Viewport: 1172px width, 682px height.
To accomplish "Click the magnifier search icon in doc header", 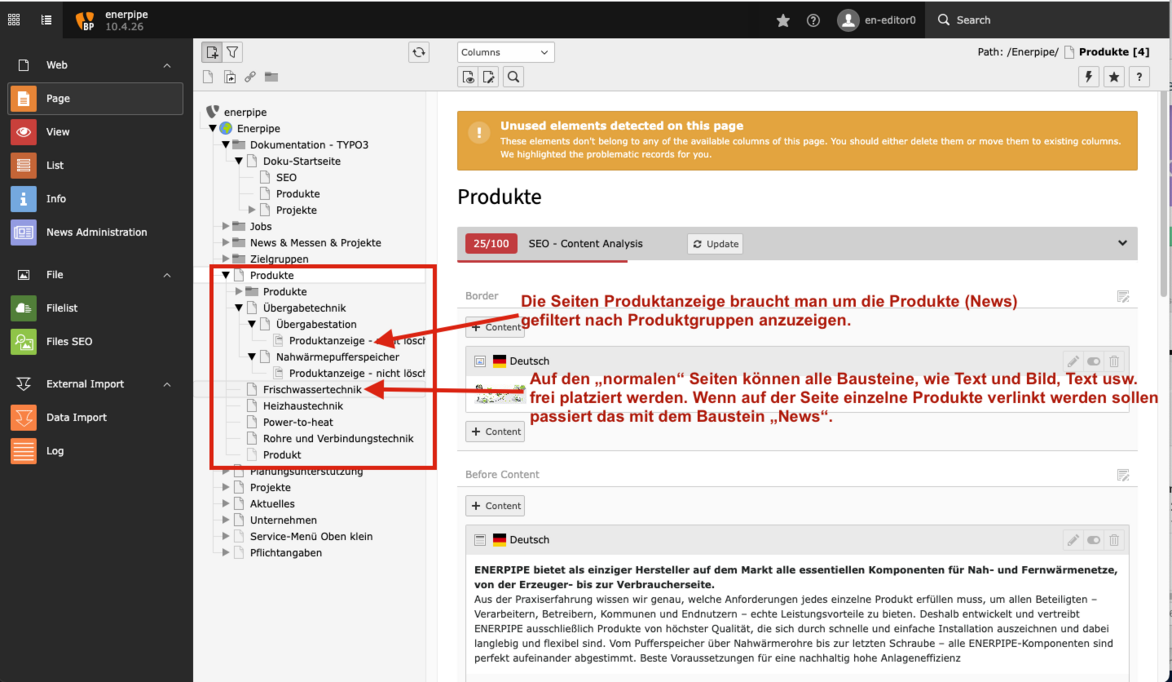I will click(513, 77).
